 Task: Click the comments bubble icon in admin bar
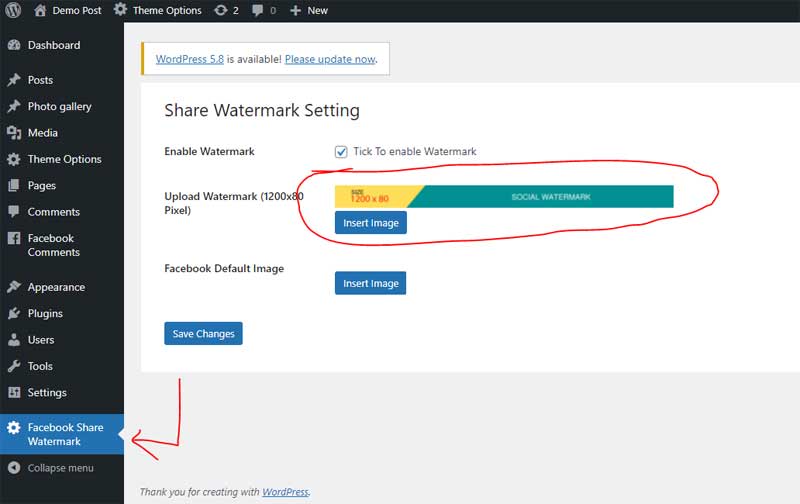point(259,10)
